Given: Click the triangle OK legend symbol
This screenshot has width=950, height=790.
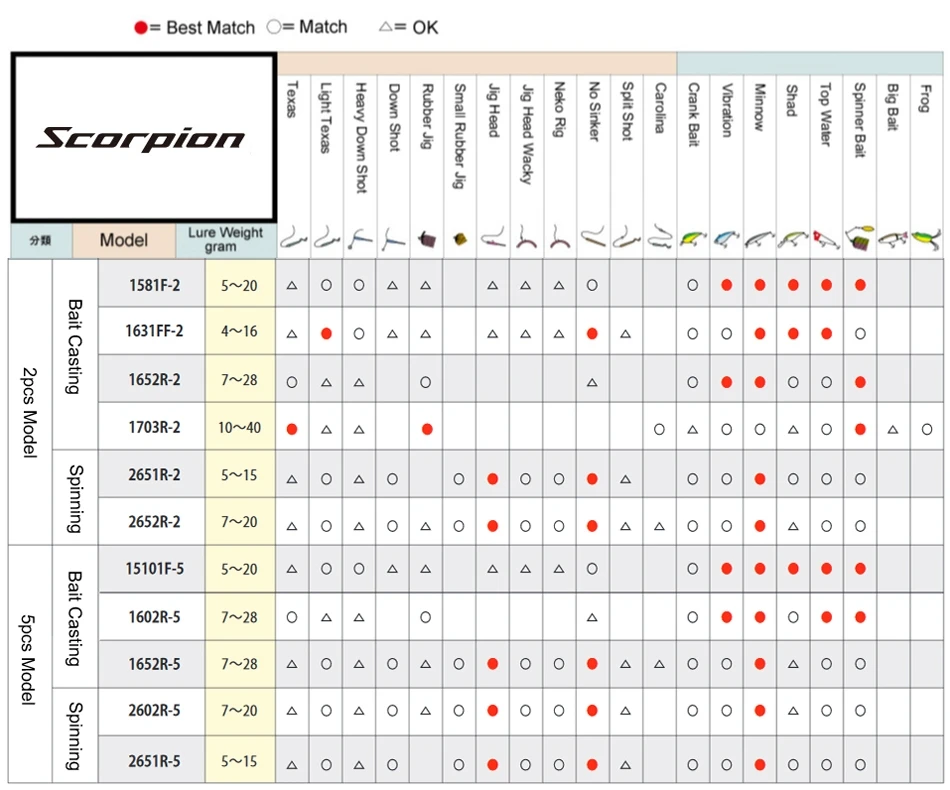Looking at the screenshot, I should click(x=385, y=27).
